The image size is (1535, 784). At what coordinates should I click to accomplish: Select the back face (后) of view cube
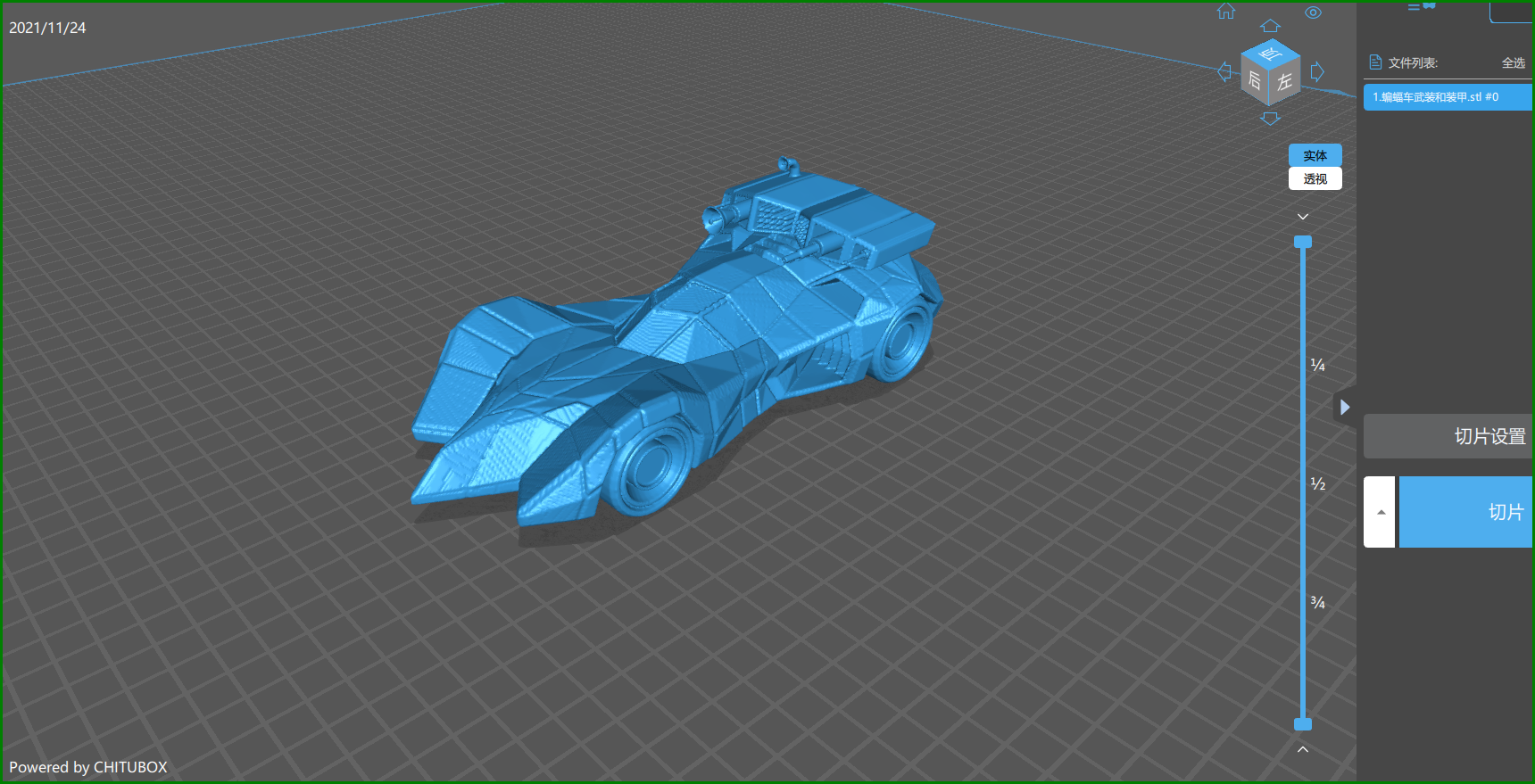point(1254,81)
